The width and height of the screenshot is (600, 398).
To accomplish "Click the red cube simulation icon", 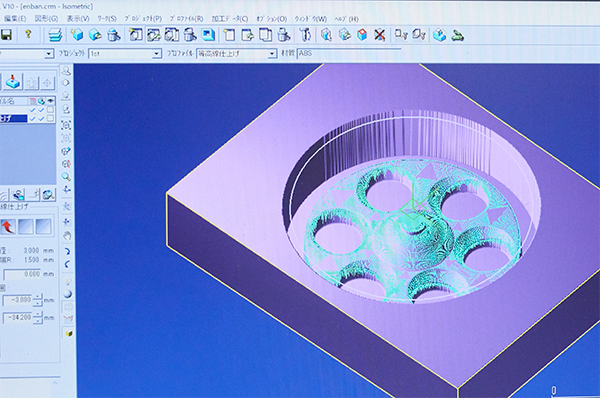I will (362, 35).
